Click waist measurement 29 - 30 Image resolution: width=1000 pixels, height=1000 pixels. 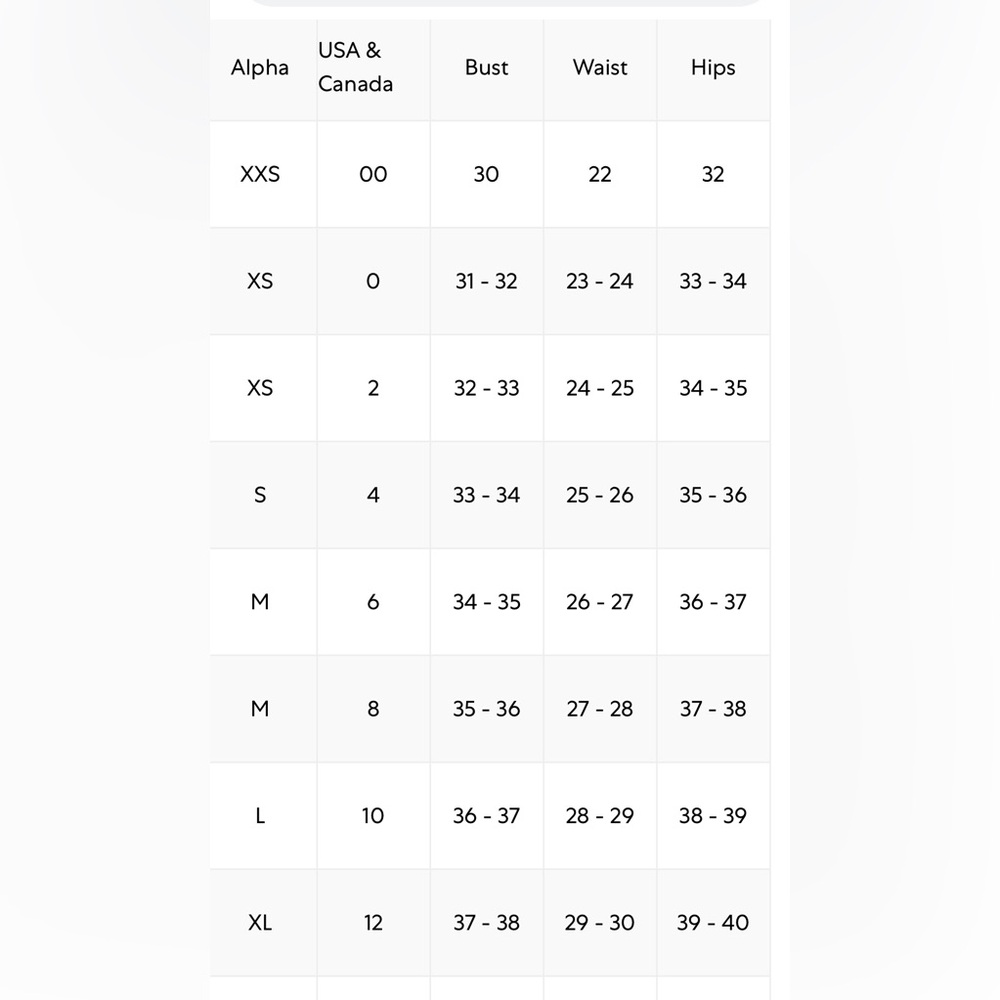pyautogui.click(x=599, y=922)
